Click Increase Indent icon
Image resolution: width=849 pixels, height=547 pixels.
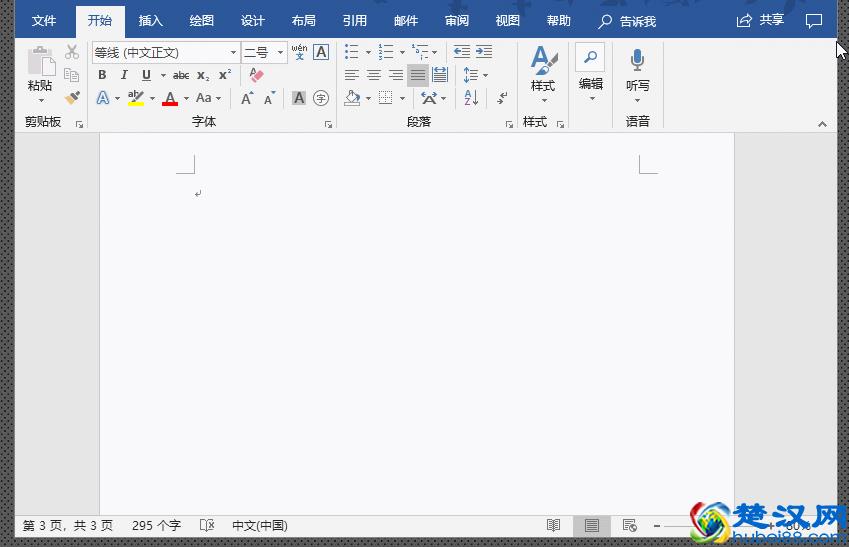484,52
